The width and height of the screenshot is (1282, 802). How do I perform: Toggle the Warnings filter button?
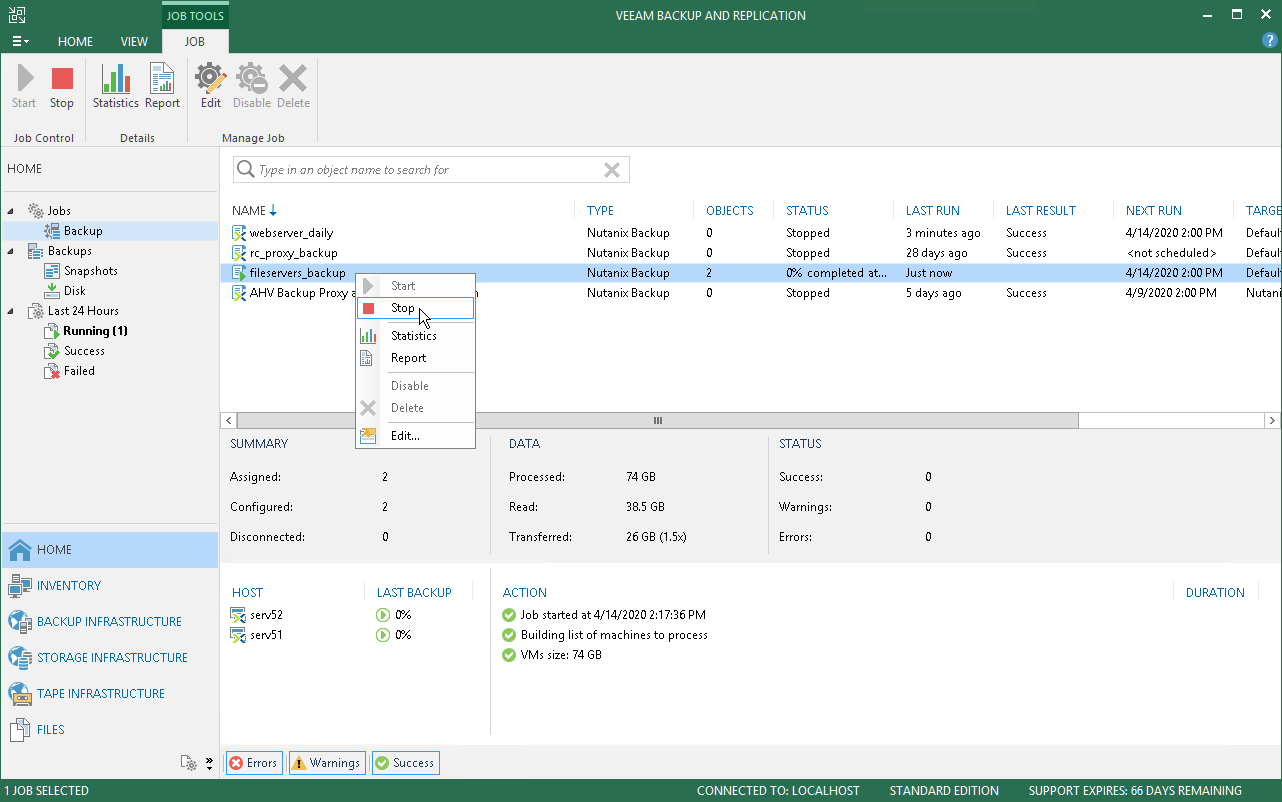point(327,763)
